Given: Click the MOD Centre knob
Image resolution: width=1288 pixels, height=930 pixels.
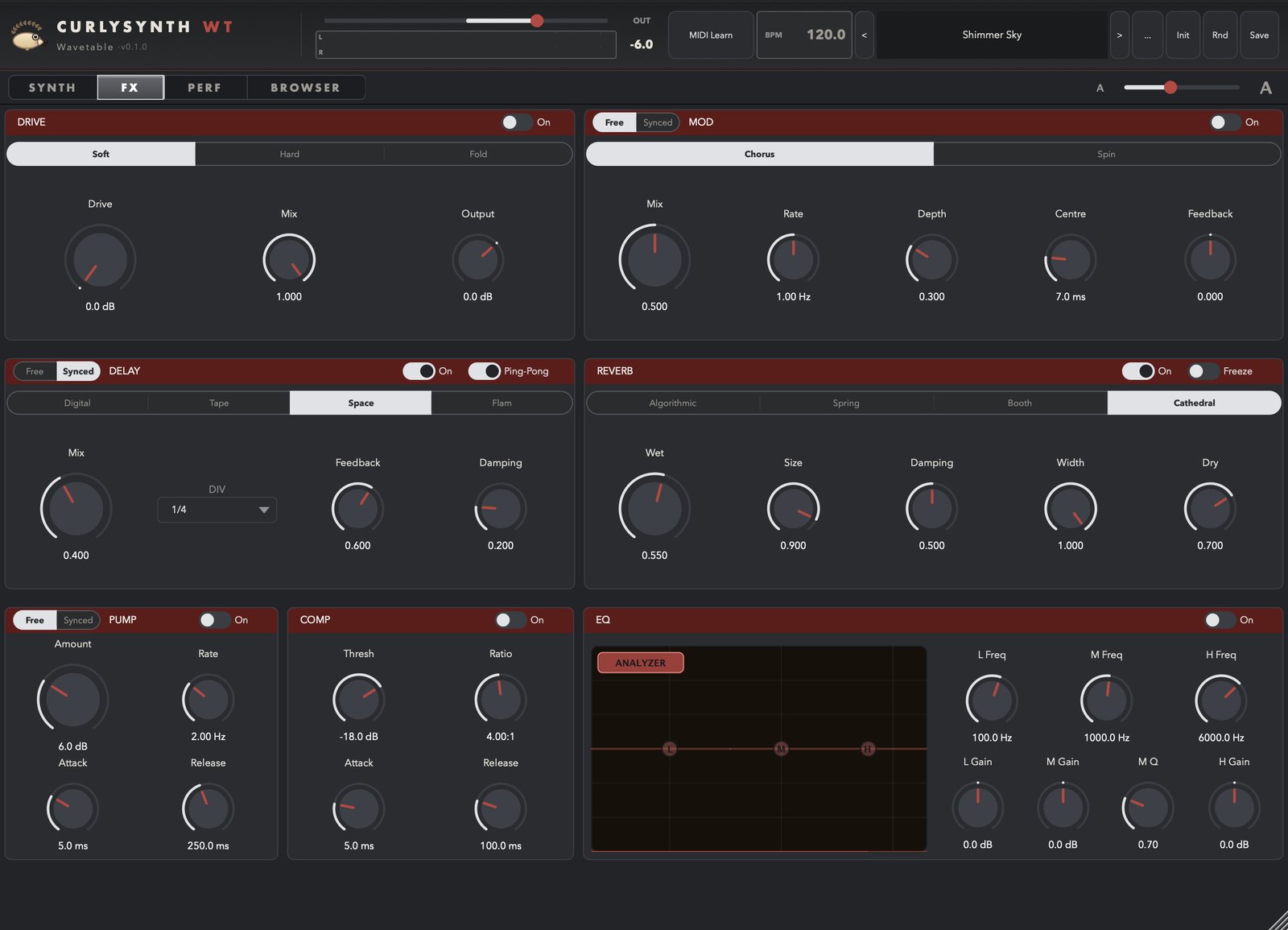Looking at the screenshot, I should (1071, 259).
